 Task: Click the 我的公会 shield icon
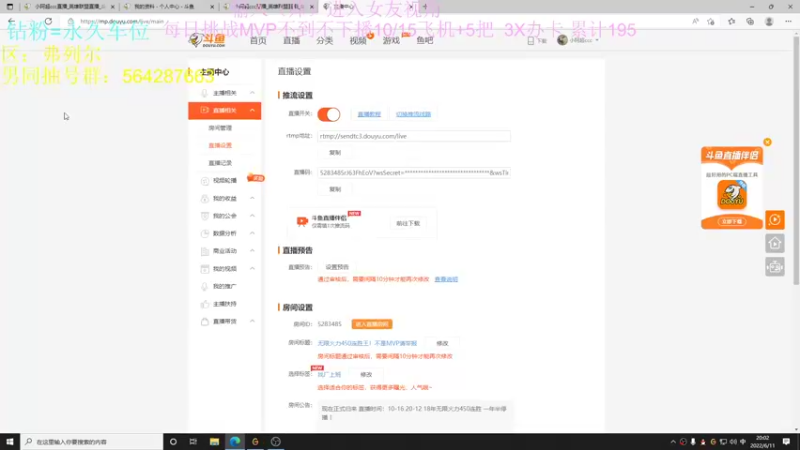pos(205,216)
